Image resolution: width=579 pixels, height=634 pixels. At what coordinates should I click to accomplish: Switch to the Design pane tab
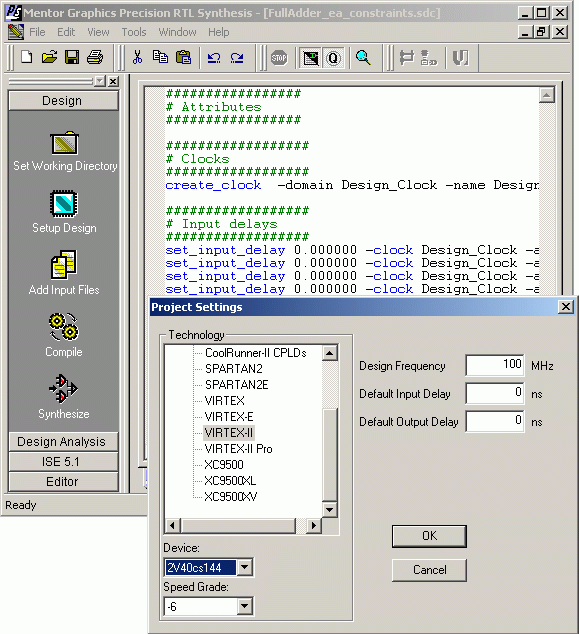pyautogui.click(x=63, y=100)
